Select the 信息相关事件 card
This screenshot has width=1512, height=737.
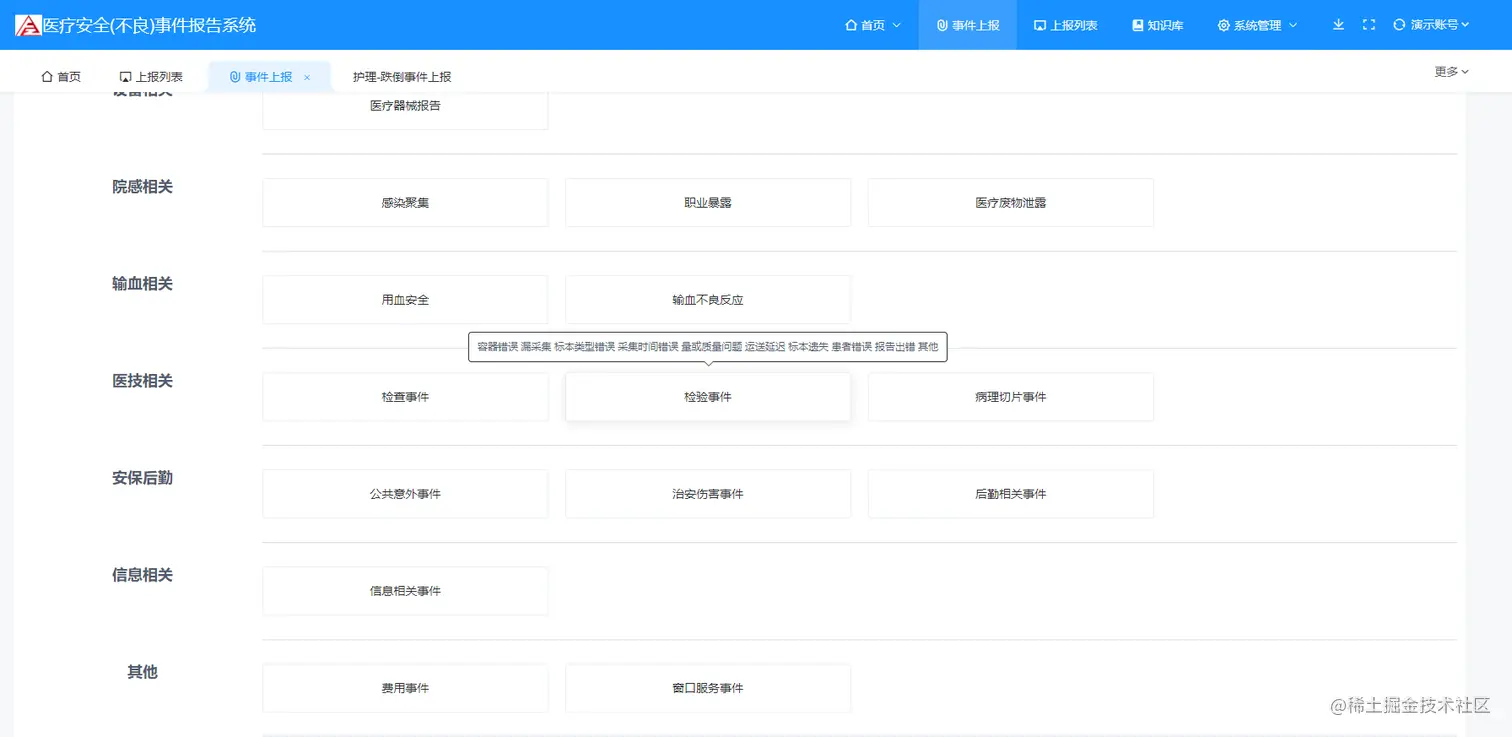(405, 591)
